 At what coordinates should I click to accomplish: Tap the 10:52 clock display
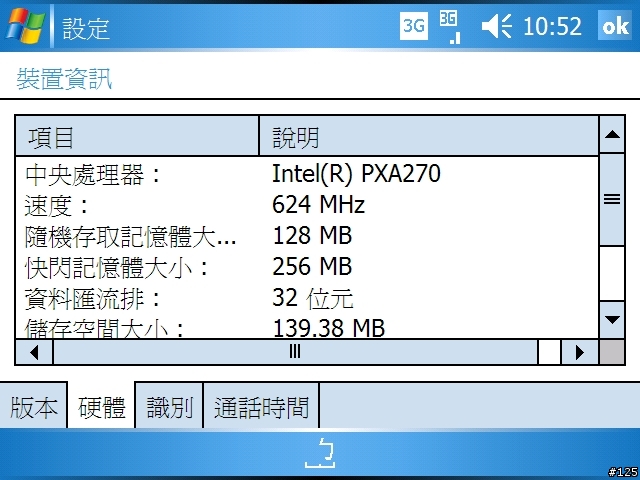(x=552, y=27)
